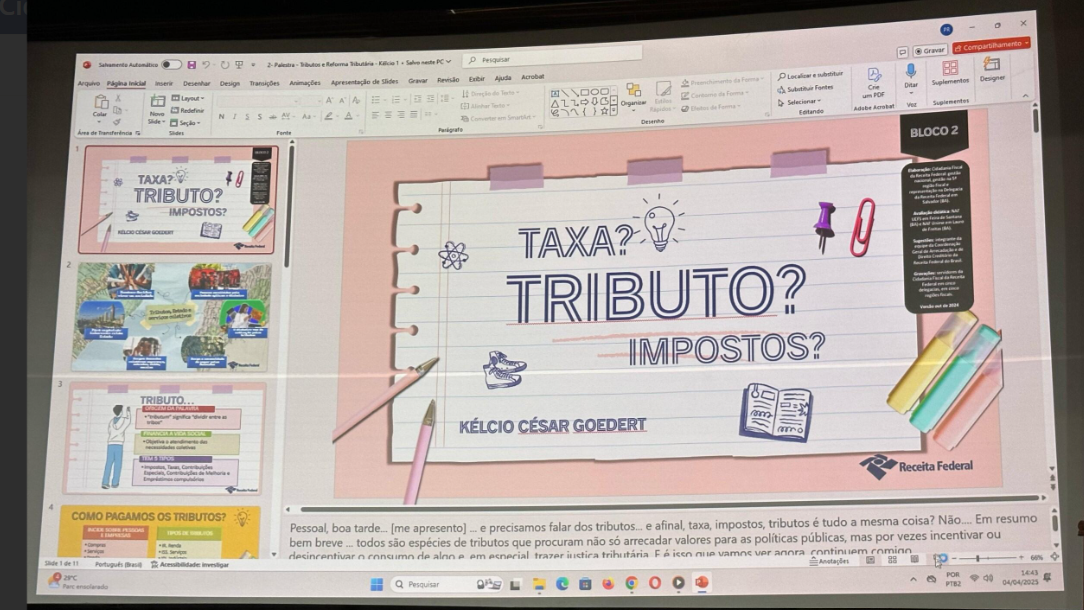Viewport: 1084px width, 610px height.
Task: Open the Transições ribbon tab
Action: 264,83
